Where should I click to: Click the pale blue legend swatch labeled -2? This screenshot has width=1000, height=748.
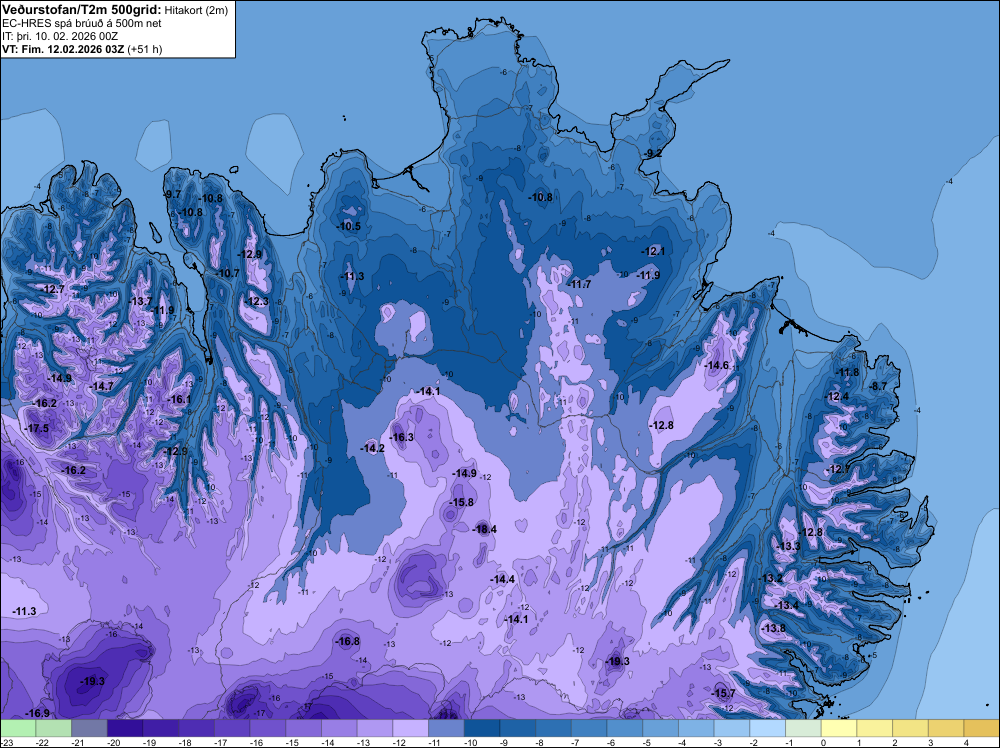click(768, 728)
